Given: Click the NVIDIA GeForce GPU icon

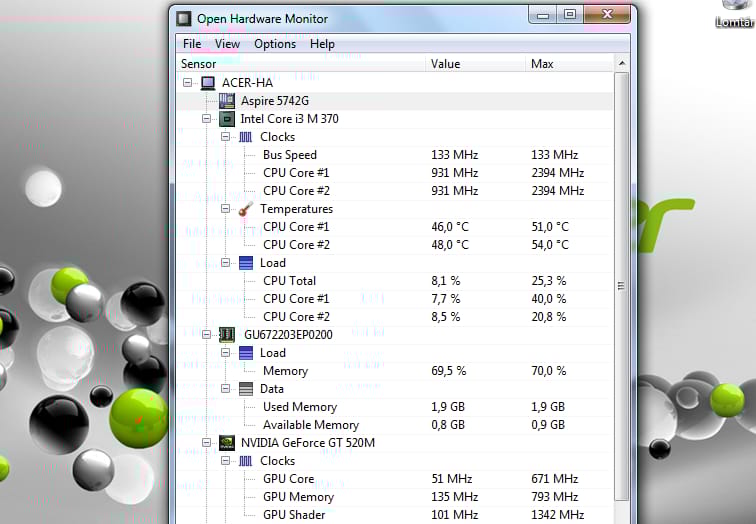Looking at the screenshot, I should click(227, 443).
